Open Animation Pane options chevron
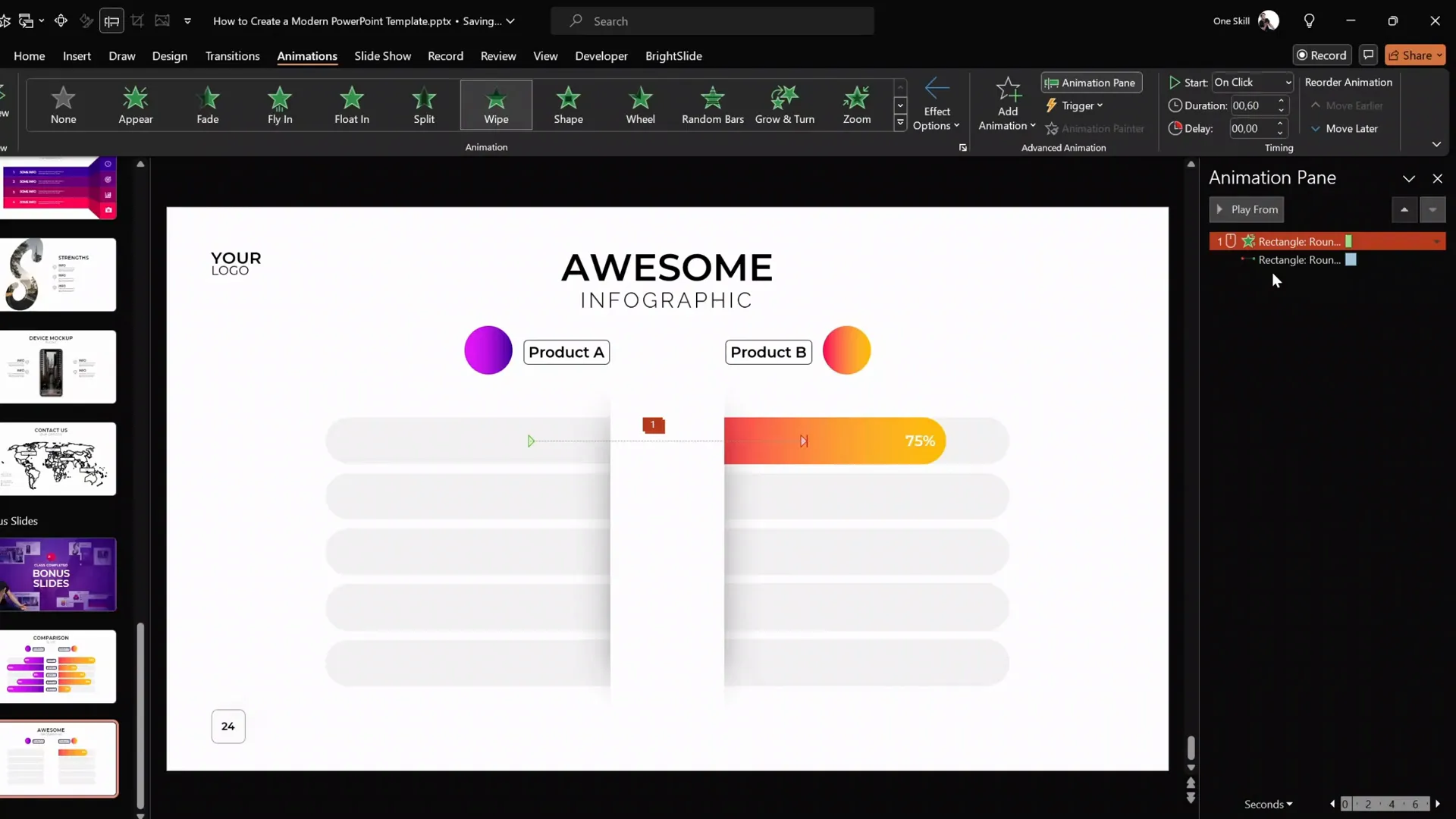This screenshot has width=1456, height=819. coord(1409,179)
